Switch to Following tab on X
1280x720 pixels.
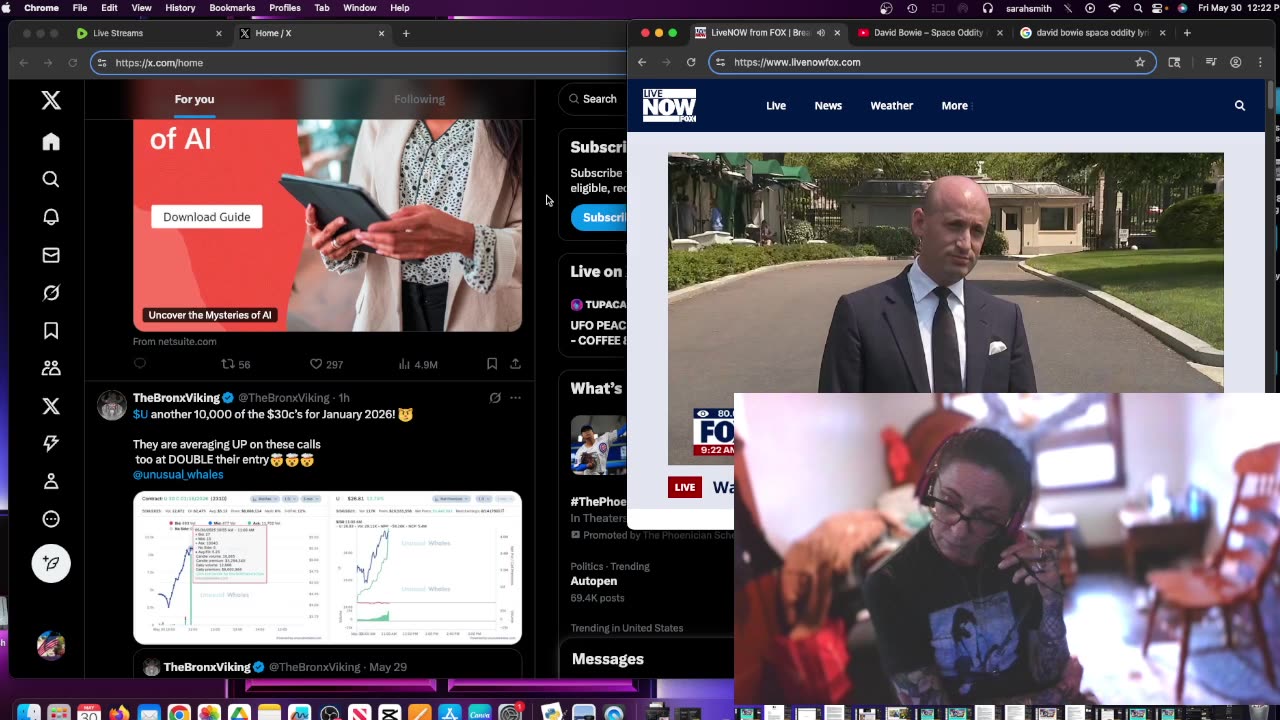point(419,99)
